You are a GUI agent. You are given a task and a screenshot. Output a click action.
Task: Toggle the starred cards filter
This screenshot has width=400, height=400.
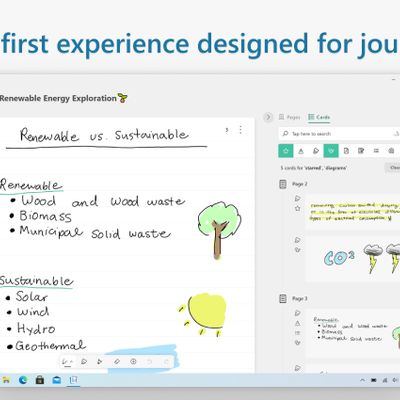click(286, 151)
